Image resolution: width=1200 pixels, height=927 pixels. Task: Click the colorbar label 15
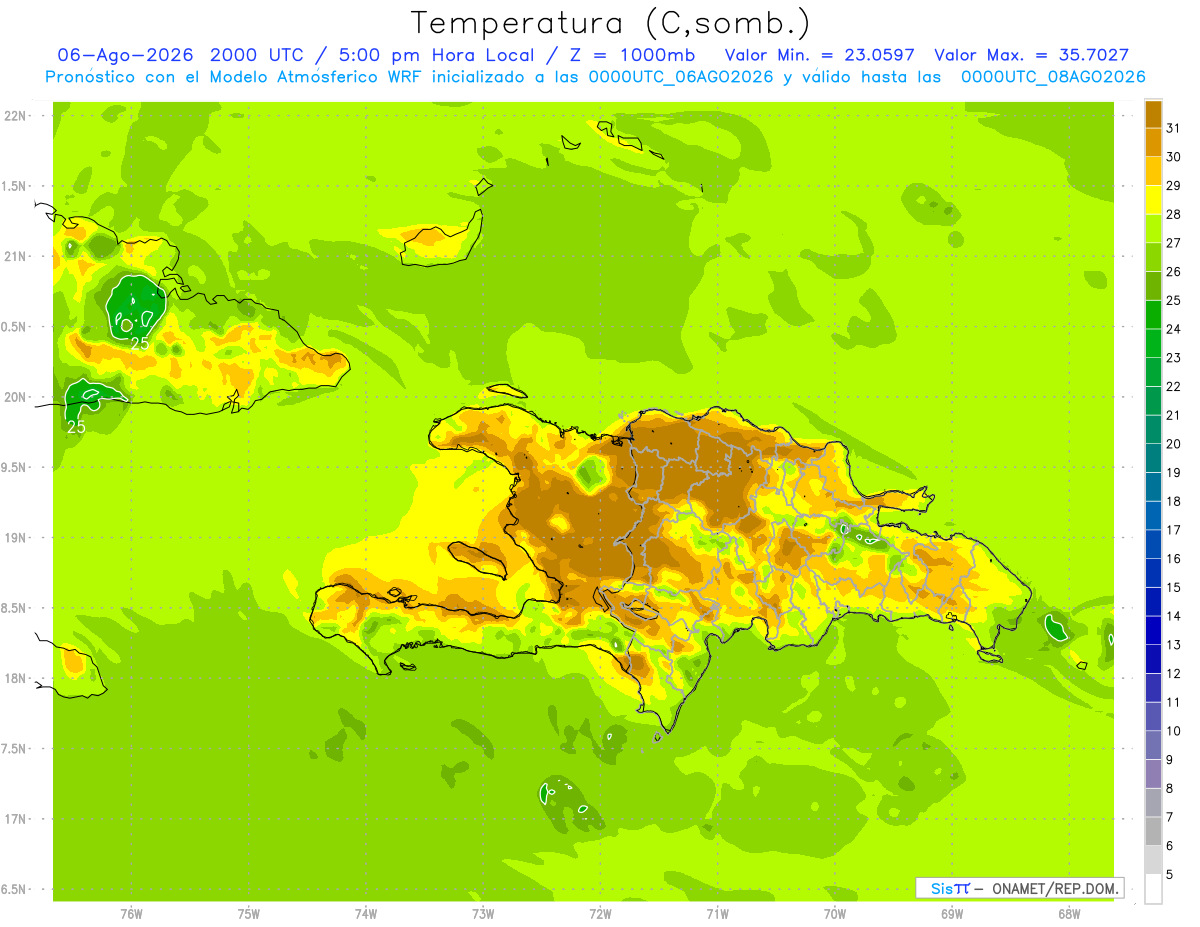pos(1175,587)
